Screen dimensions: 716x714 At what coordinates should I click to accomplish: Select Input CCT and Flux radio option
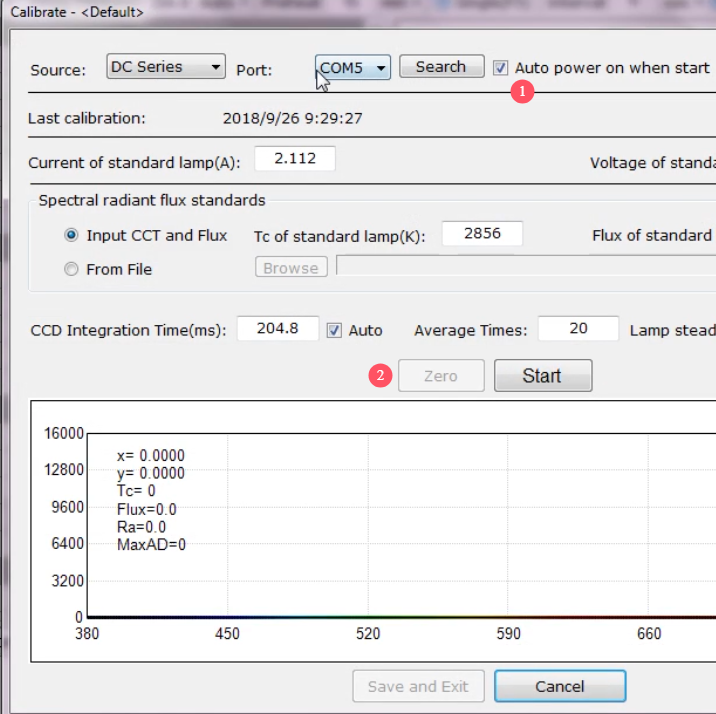coord(71,235)
